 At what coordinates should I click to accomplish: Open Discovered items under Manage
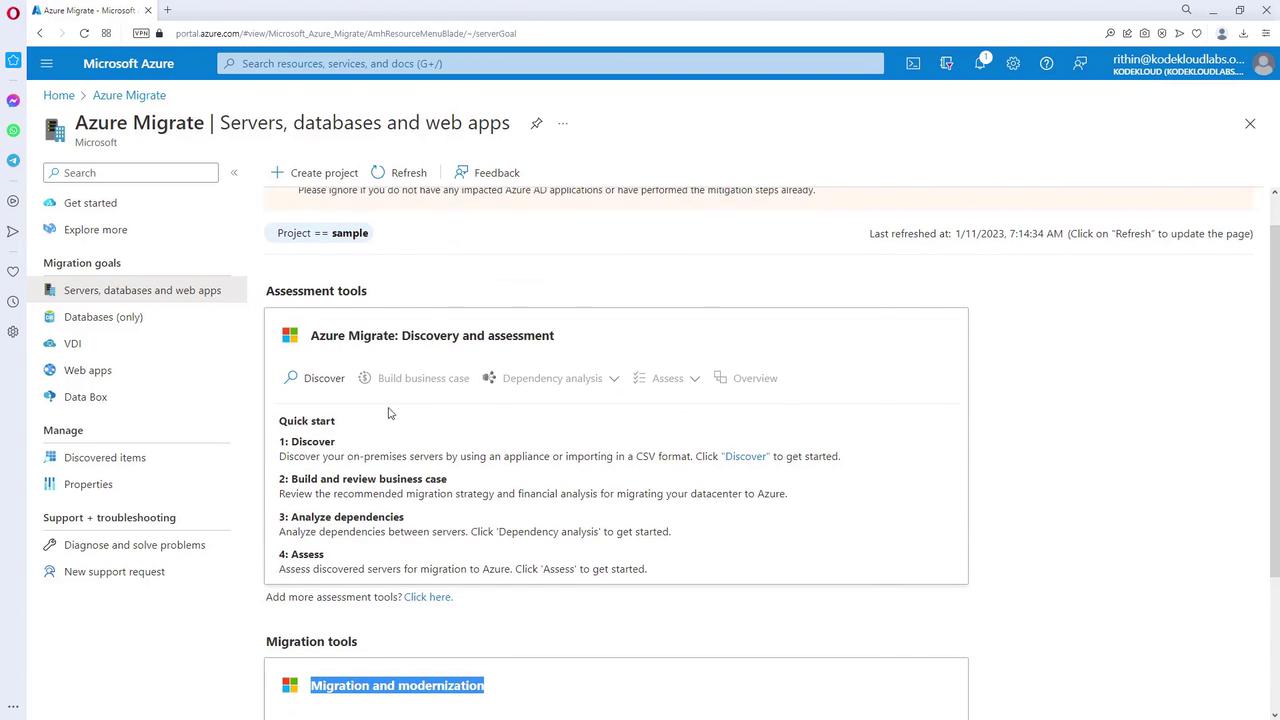click(x=104, y=457)
